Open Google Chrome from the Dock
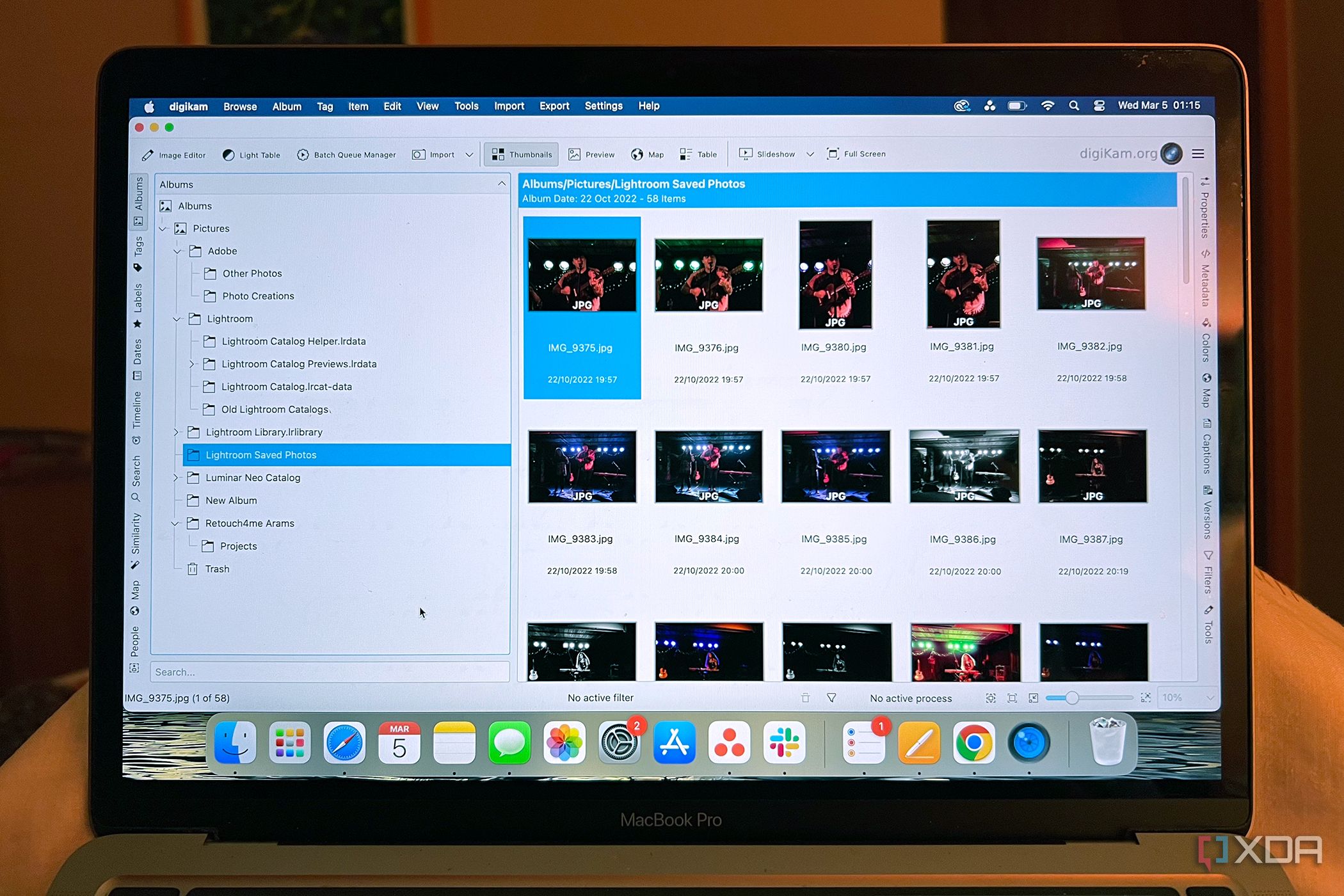Screen dimensions: 1344x896 click(x=974, y=743)
